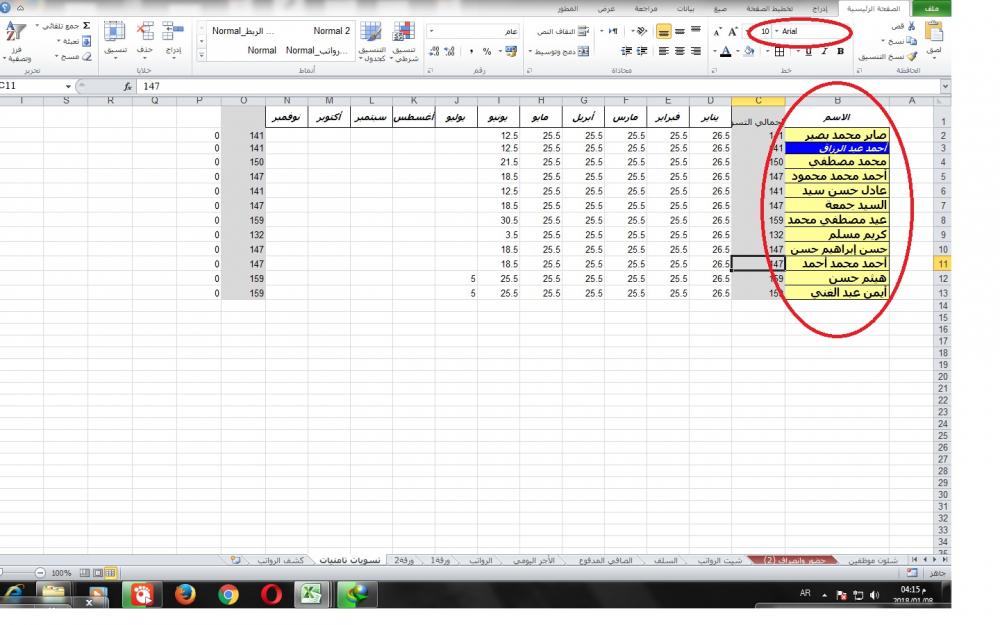Align cell text to the left

664,51
